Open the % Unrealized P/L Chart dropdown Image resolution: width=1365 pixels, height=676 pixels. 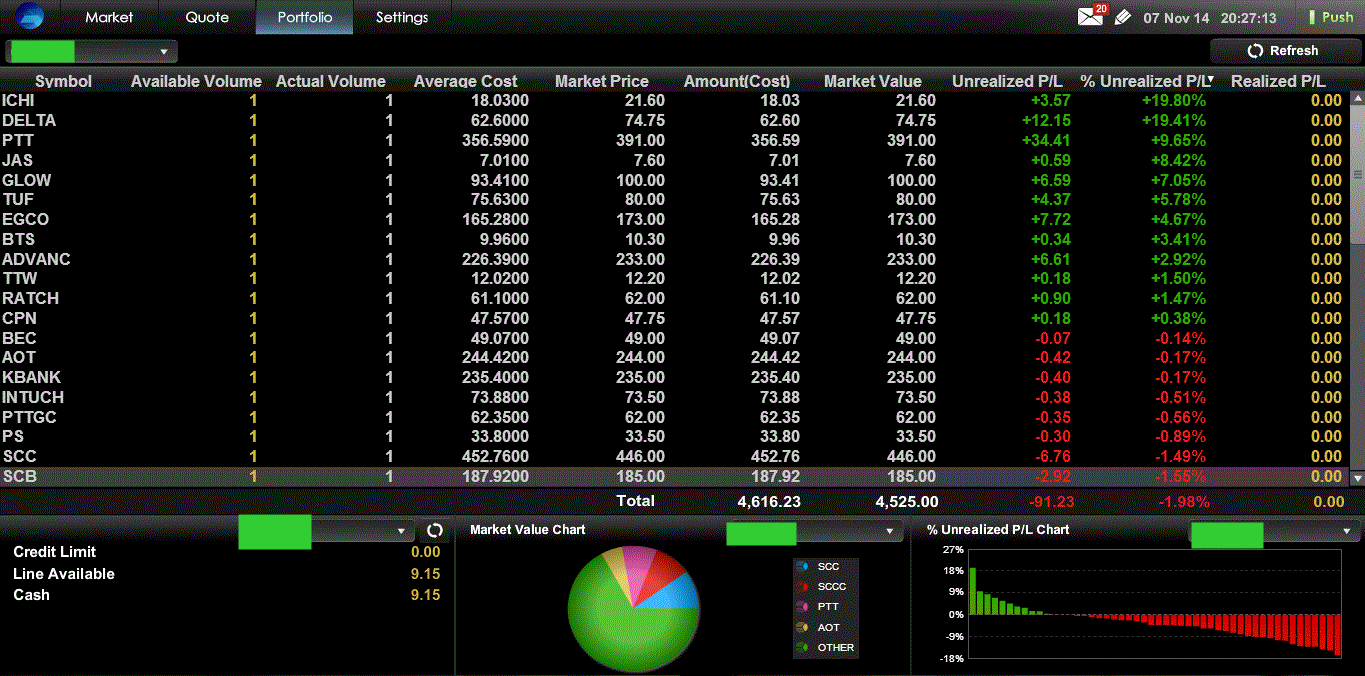coord(1274,532)
